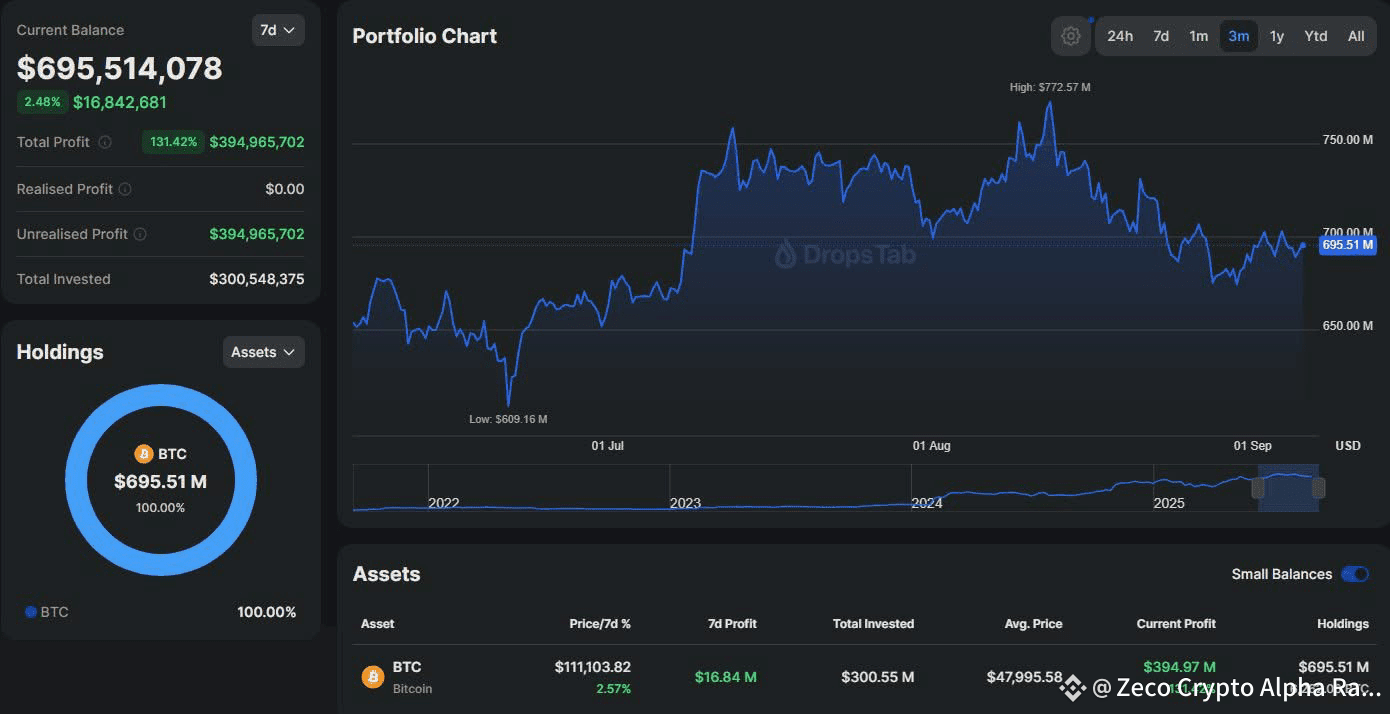Viewport: 1390px width, 714px height.
Task: Click right handle of range slider
Action: [1319, 488]
